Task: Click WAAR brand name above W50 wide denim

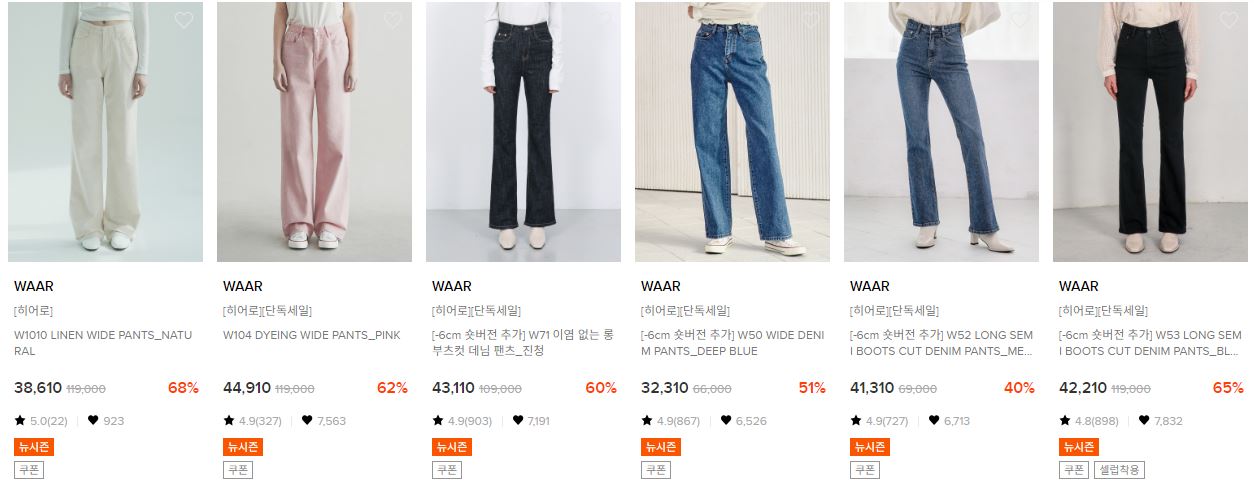Action: 661,286
